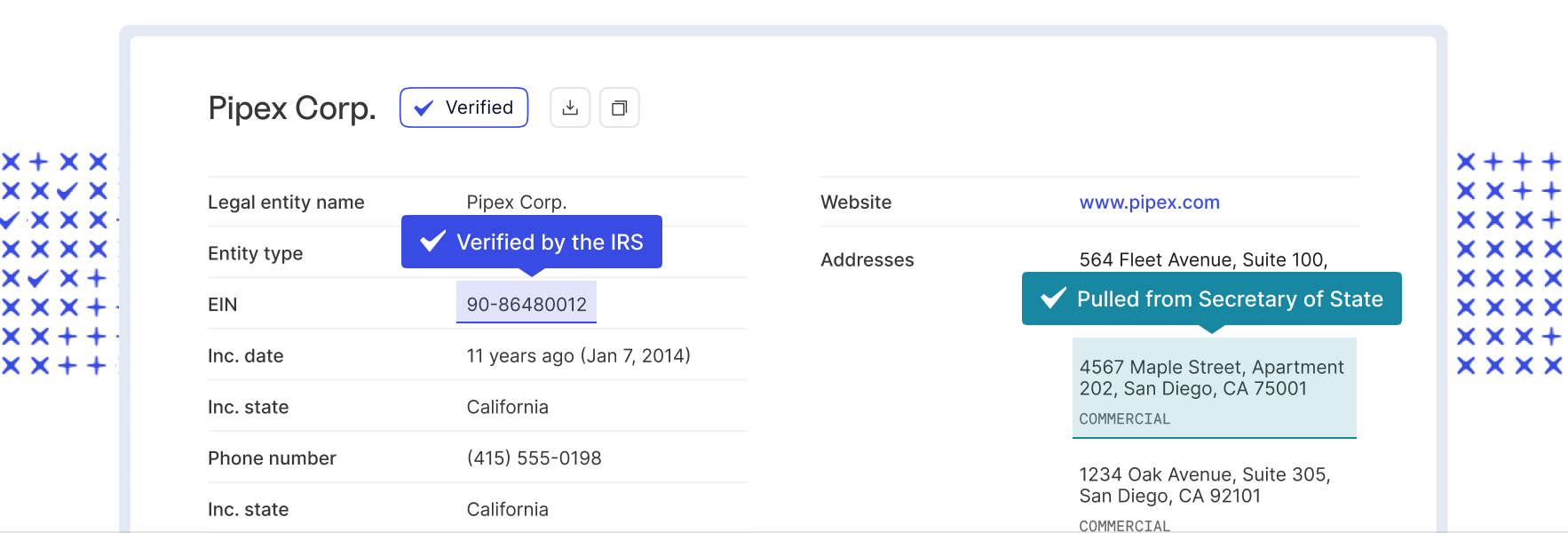Viewport: 1568px width, 533px height.
Task: Click the Addresses label
Action: click(867, 260)
